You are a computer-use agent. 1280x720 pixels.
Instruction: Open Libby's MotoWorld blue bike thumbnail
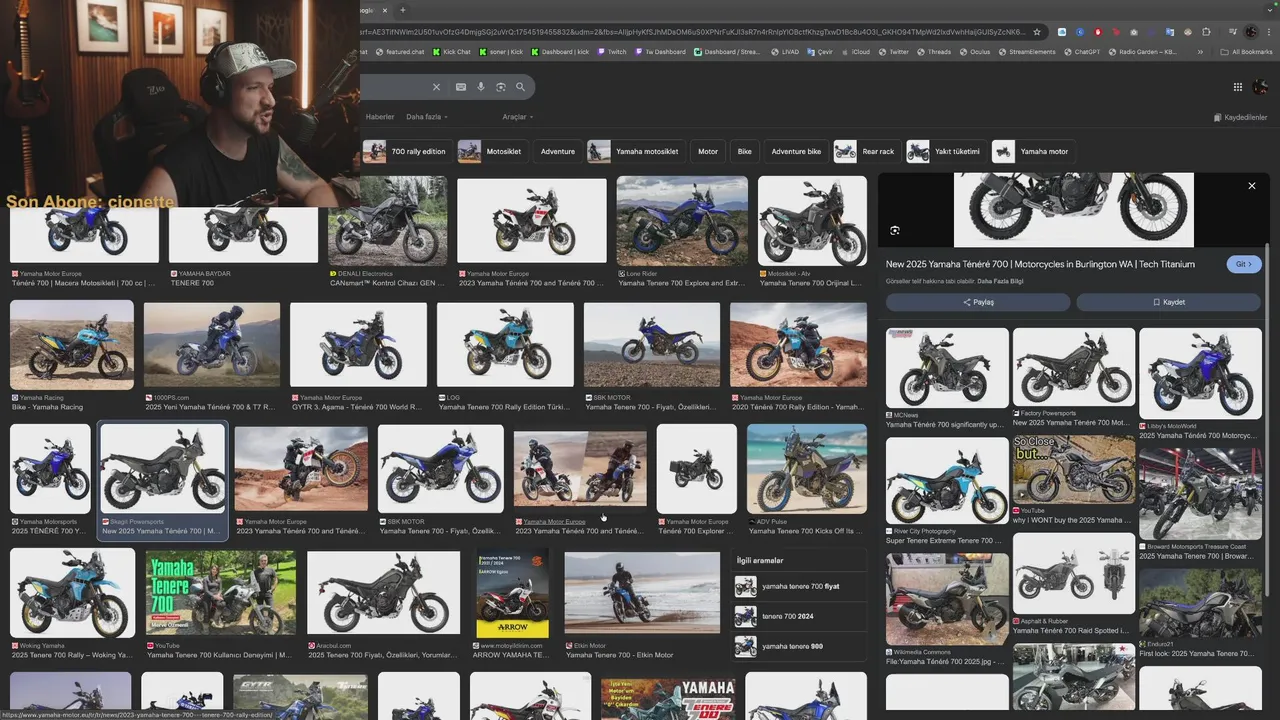click(x=1200, y=373)
